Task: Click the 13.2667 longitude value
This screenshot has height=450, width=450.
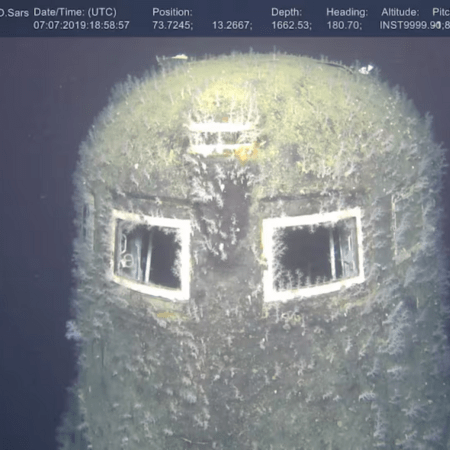Action: 232,25
